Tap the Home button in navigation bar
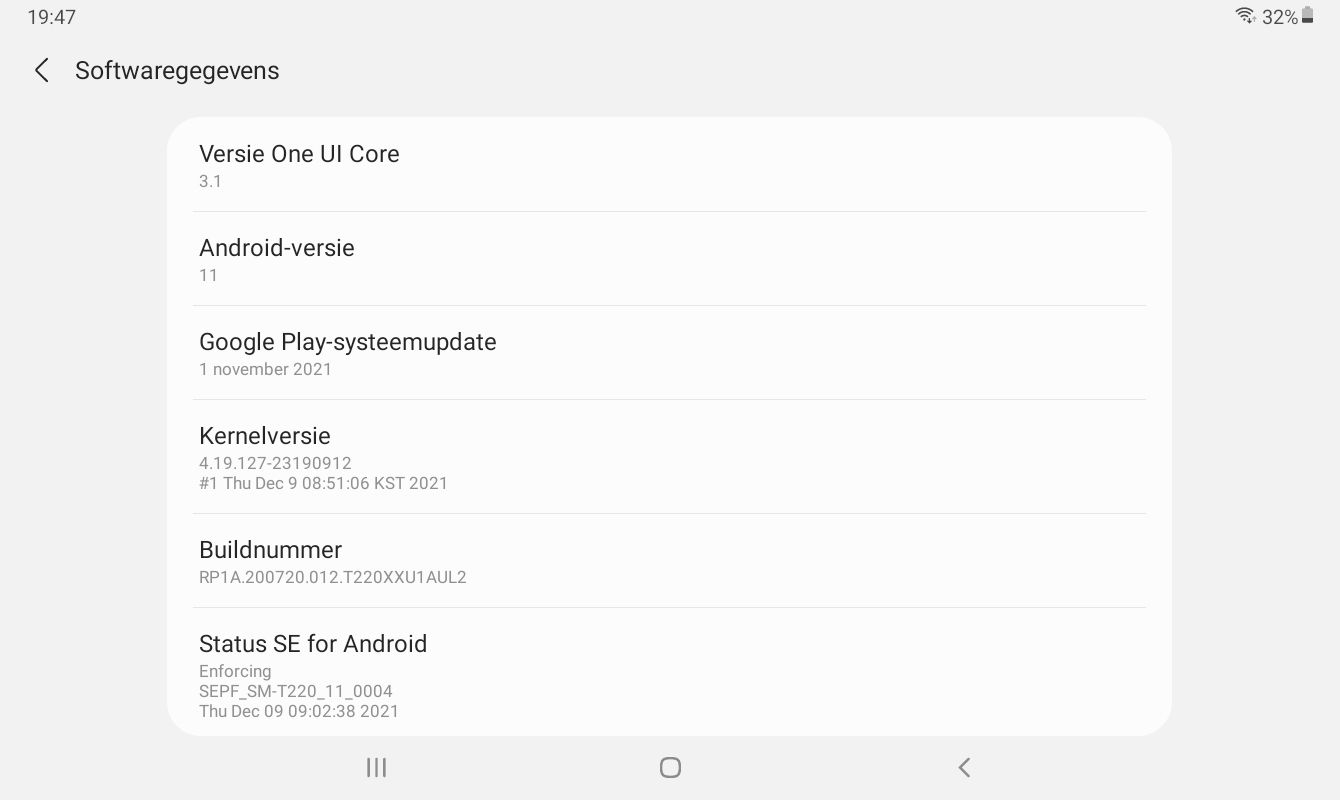 click(670, 767)
